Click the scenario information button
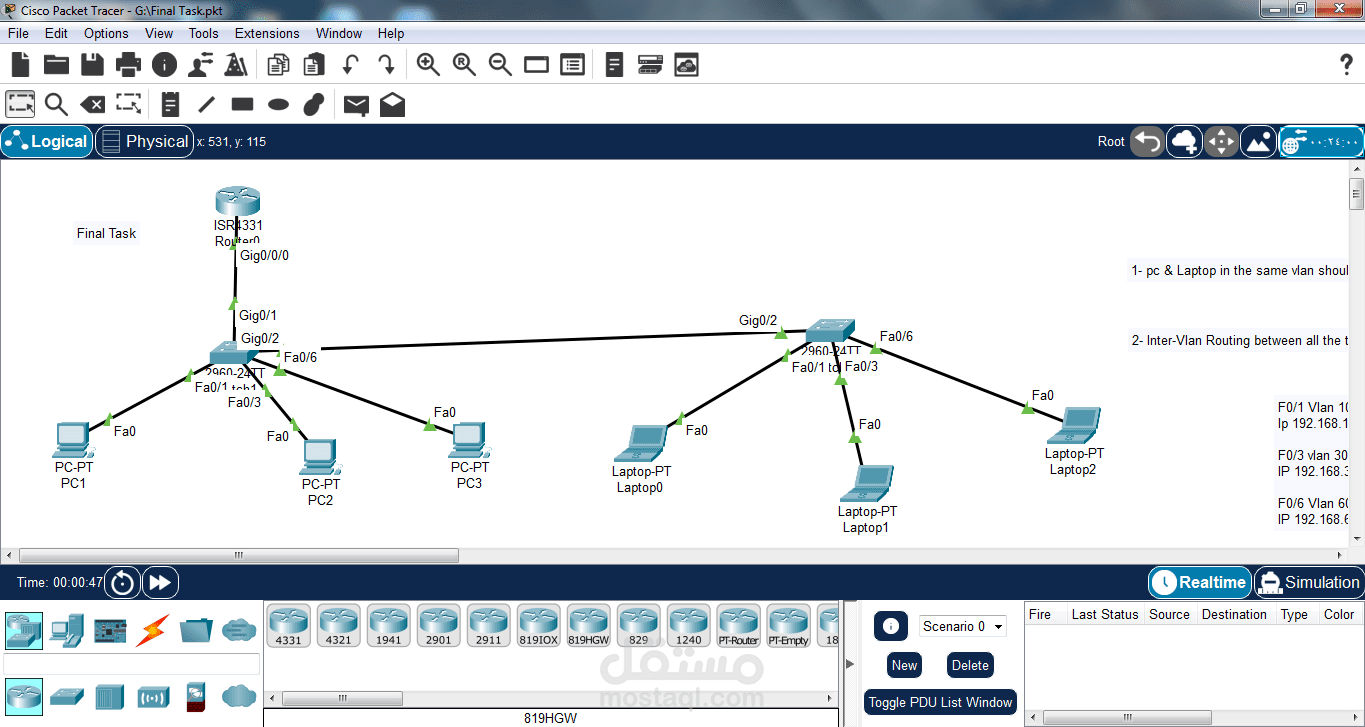This screenshot has width=1365, height=727. pyautogui.click(x=891, y=626)
